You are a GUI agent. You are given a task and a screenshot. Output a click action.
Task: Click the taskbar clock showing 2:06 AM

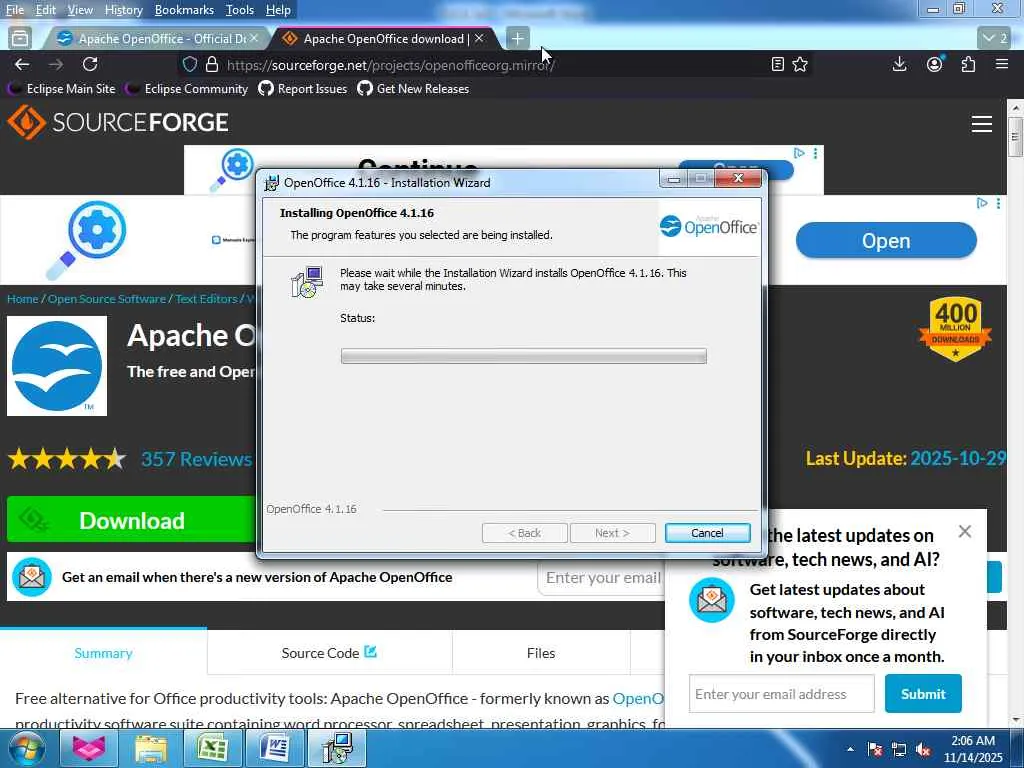(973, 749)
